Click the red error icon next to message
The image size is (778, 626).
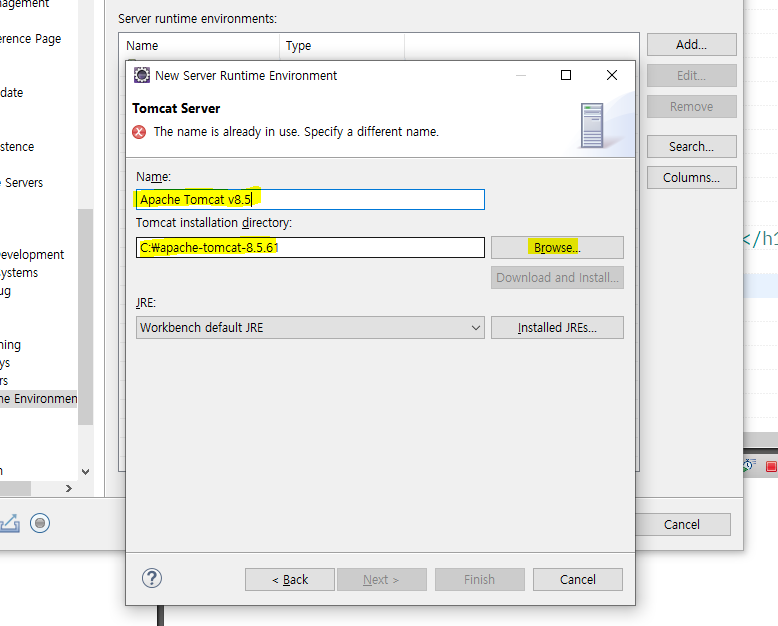(139, 132)
